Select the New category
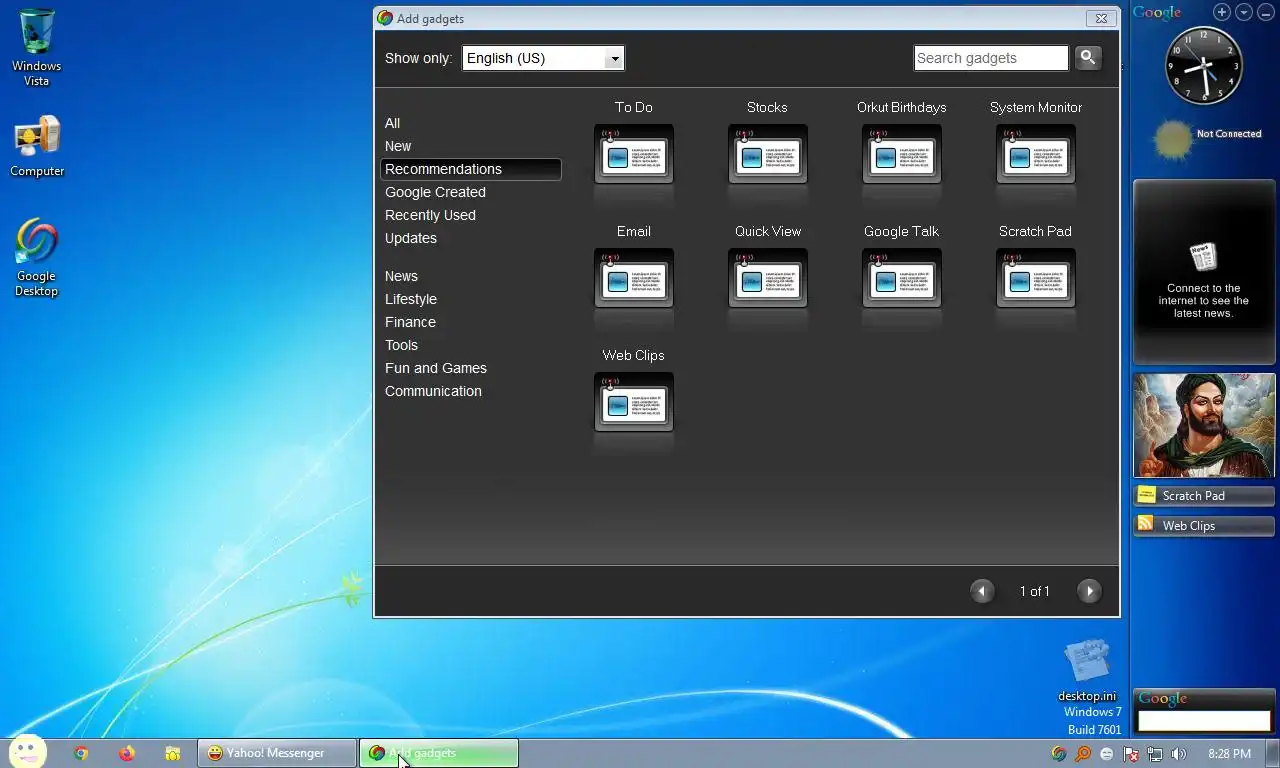Viewport: 1280px width, 768px height. pyautogui.click(x=398, y=146)
